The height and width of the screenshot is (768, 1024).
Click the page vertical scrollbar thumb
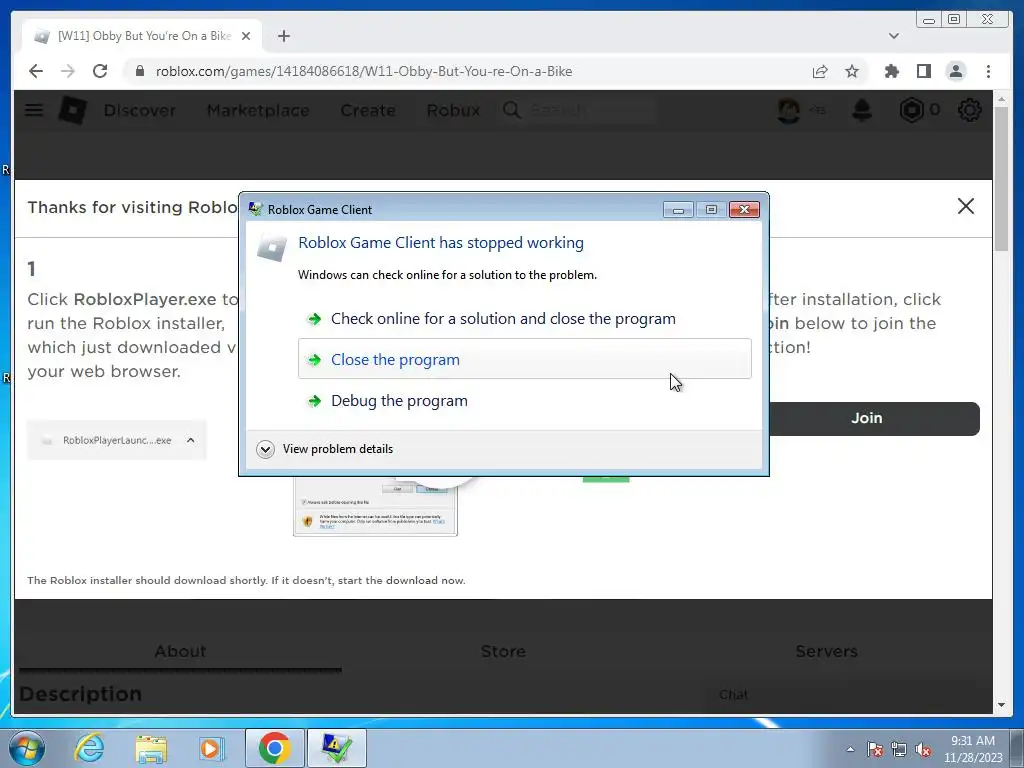1002,178
